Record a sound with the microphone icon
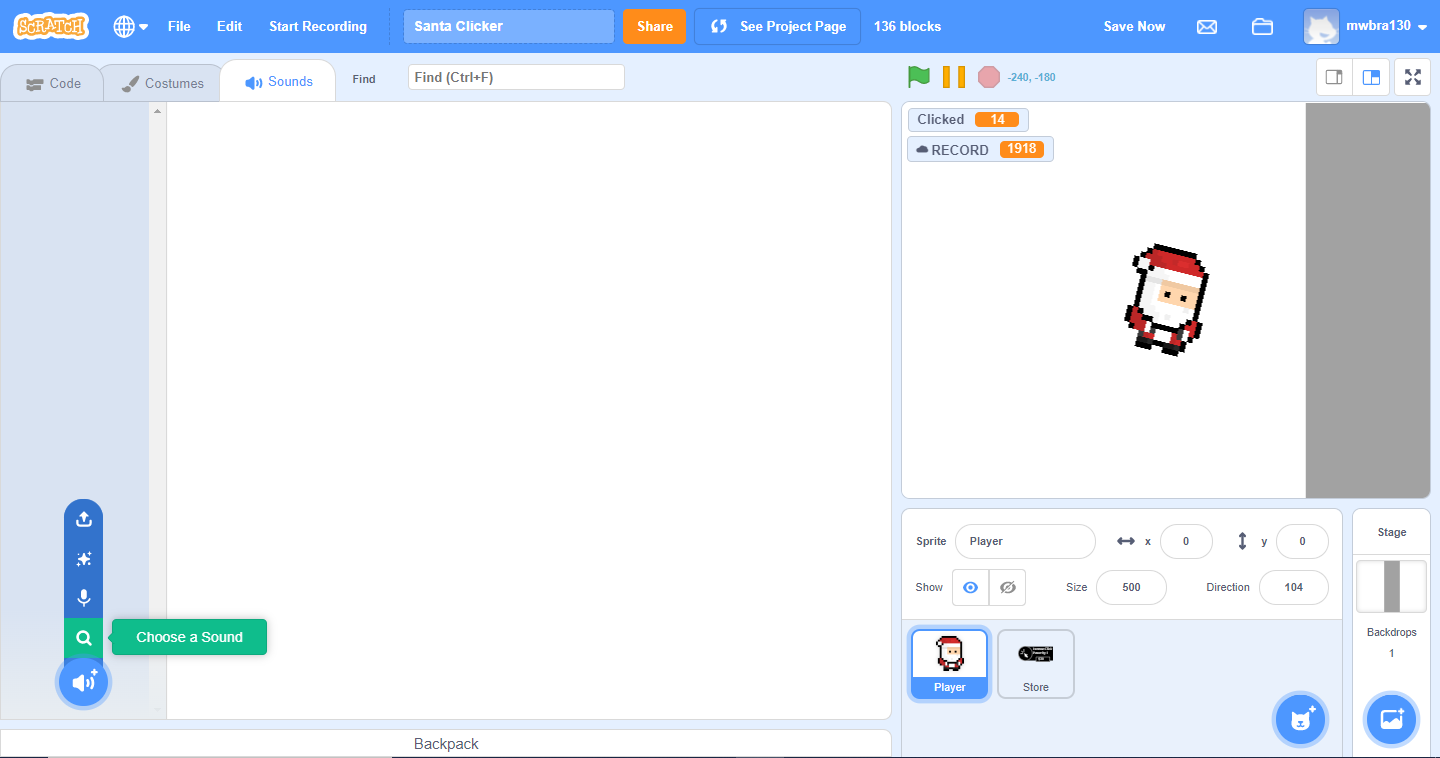This screenshot has width=1440, height=758. coord(84,598)
